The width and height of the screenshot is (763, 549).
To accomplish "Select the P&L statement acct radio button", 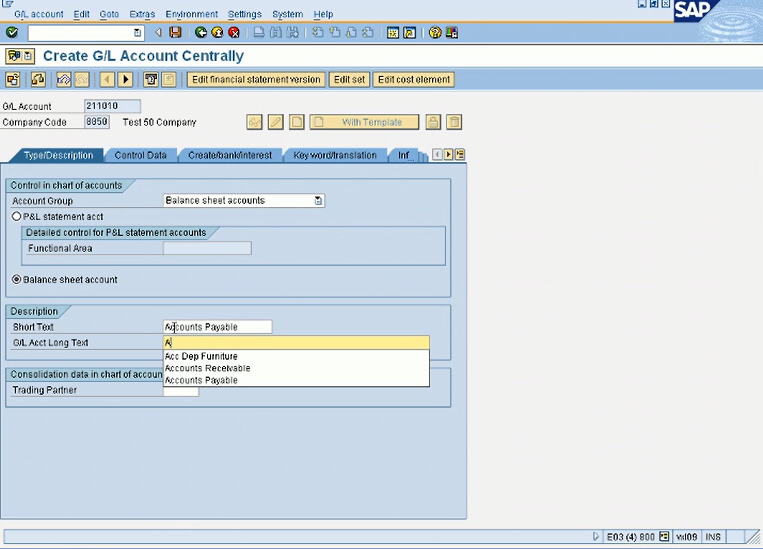I will pyautogui.click(x=17, y=216).
